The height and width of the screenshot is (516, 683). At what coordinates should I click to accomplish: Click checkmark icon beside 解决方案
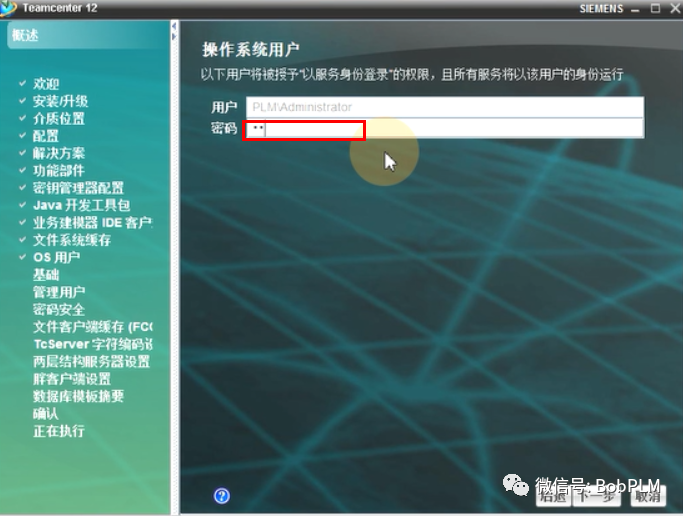click(x=23, y=152)
